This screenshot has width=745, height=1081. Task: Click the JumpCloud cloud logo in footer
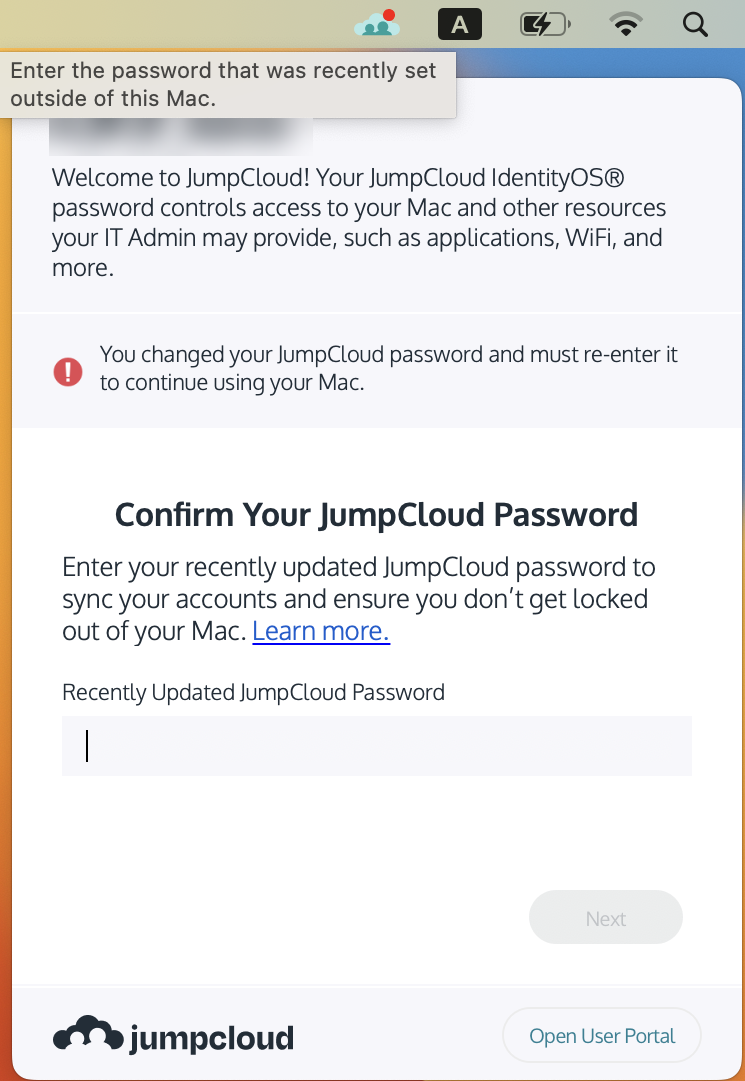click(x=87, y=1036)
